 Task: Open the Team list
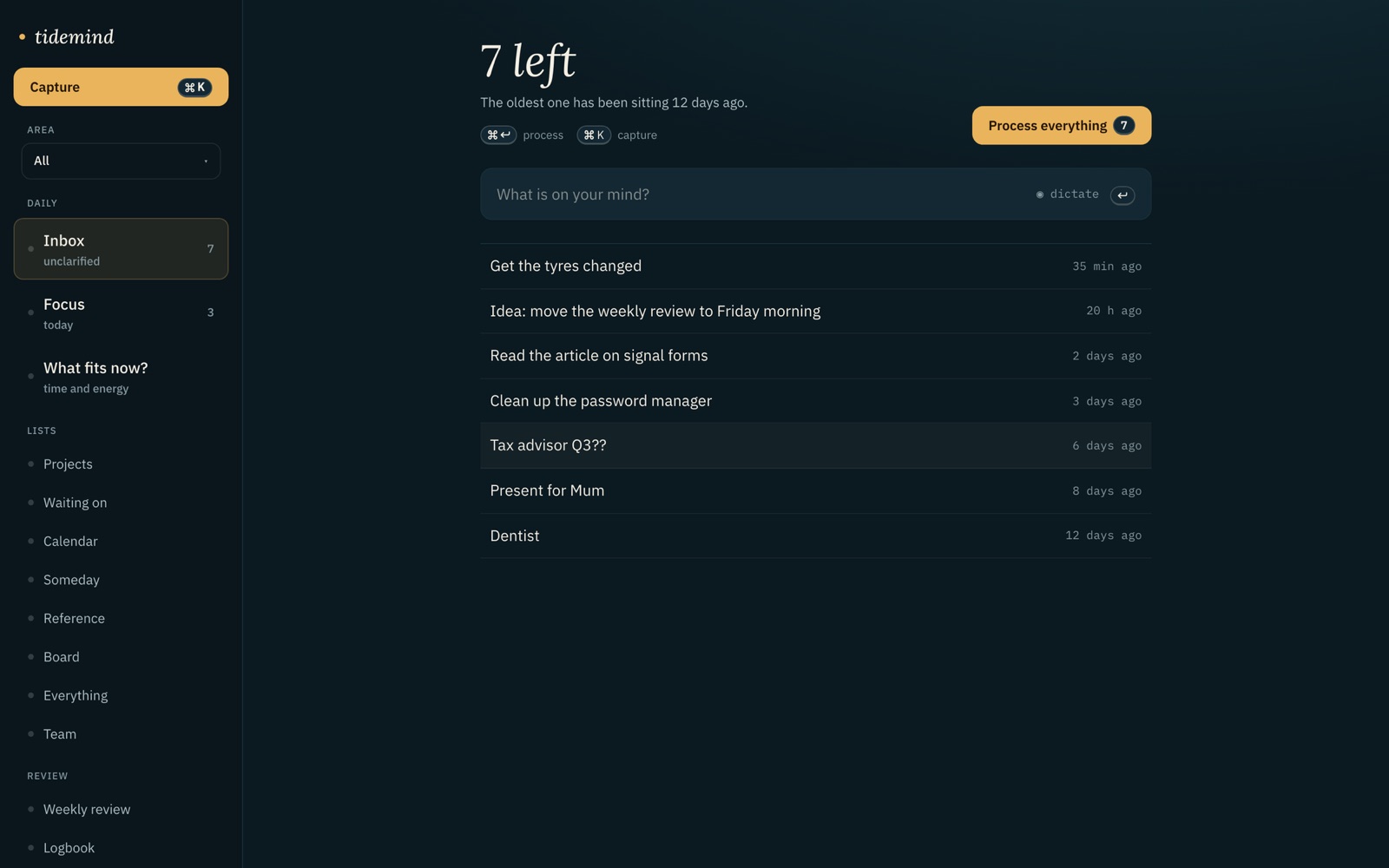[x=121, y=734]
